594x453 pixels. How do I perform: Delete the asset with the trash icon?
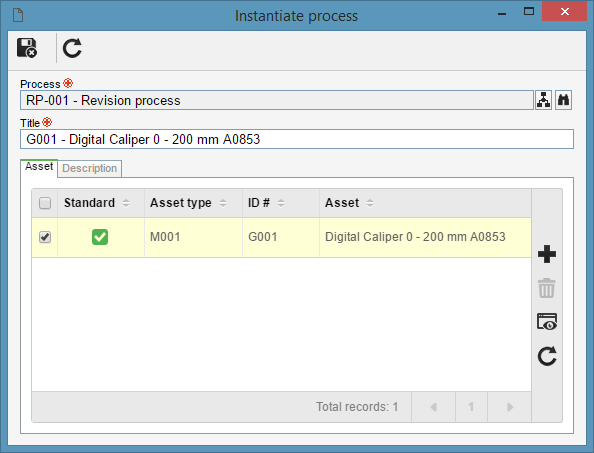pos(547,288)
